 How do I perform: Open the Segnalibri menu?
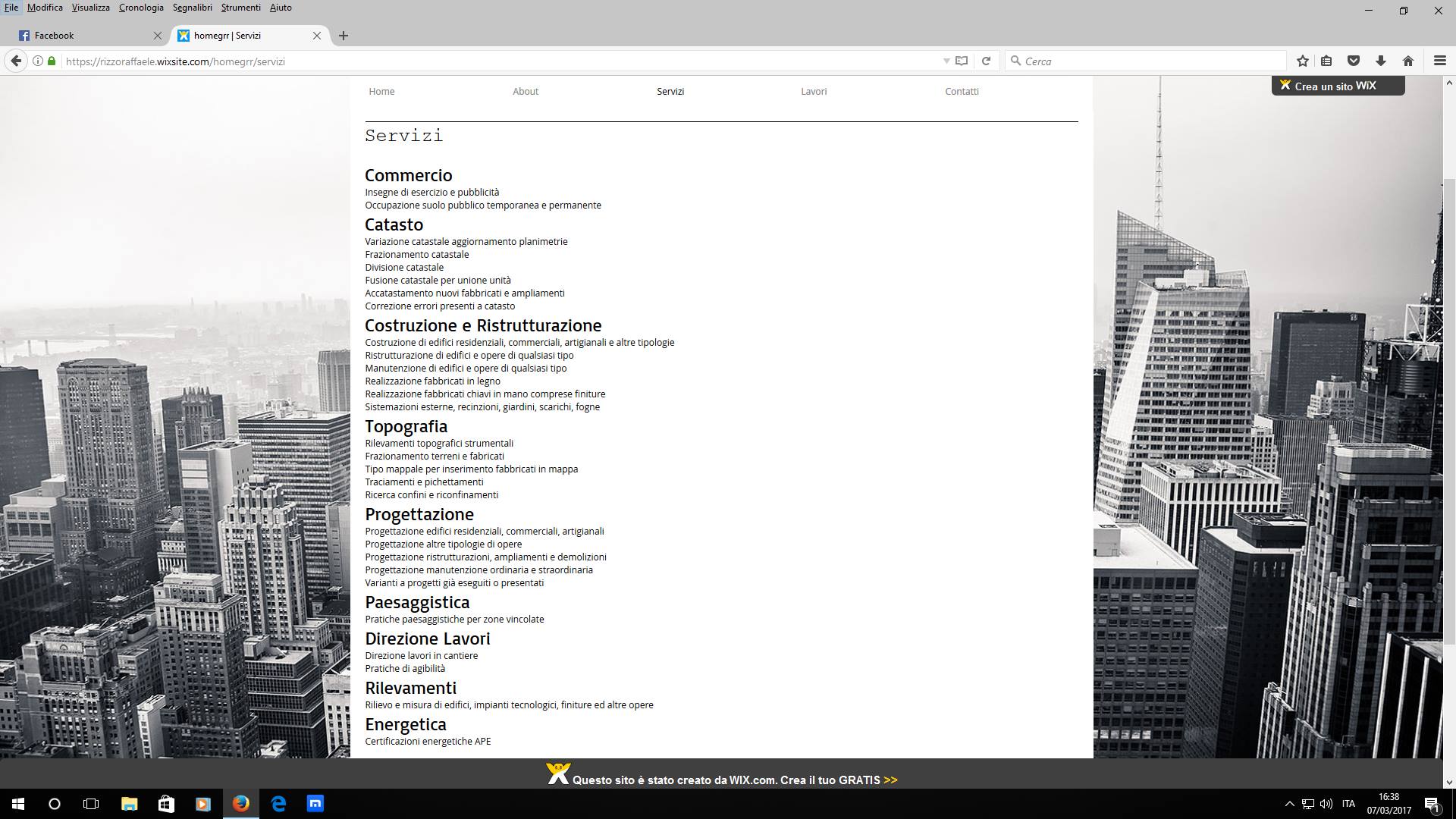(193, 8)
